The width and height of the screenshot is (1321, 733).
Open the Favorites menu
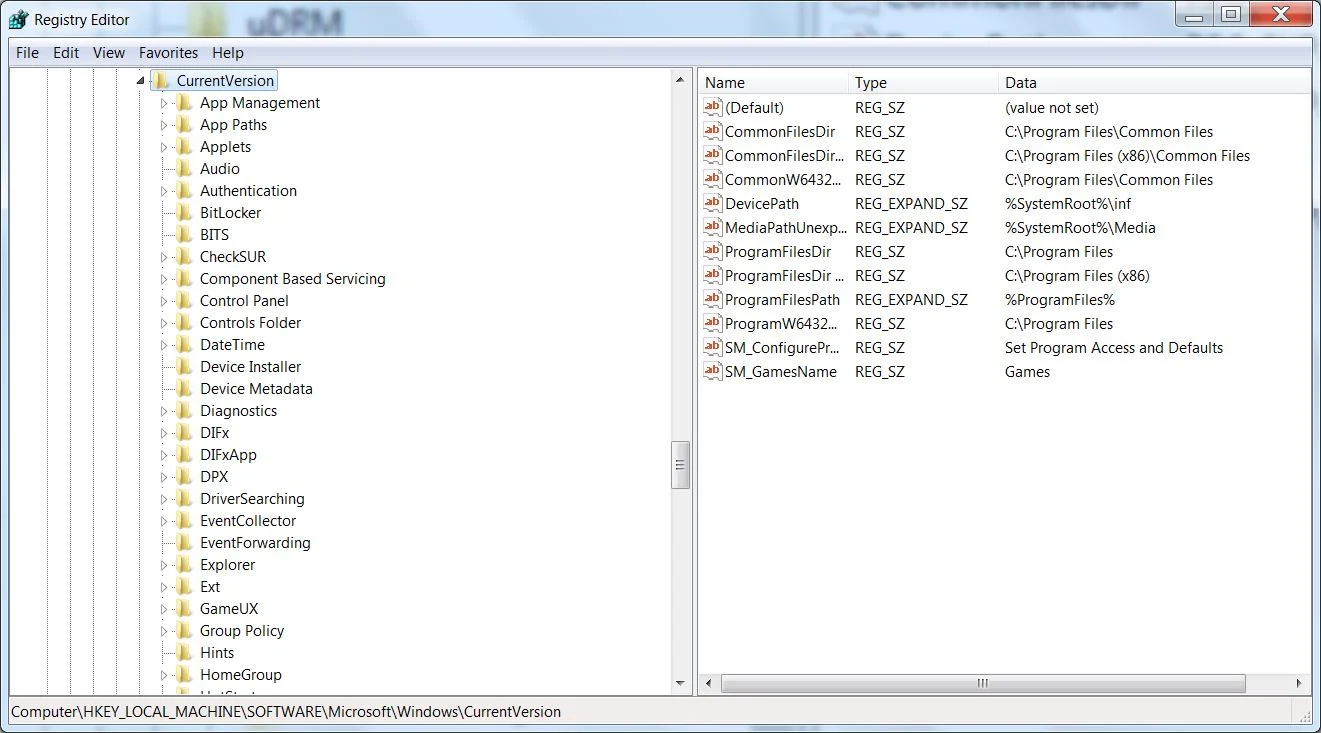[168, 53]
